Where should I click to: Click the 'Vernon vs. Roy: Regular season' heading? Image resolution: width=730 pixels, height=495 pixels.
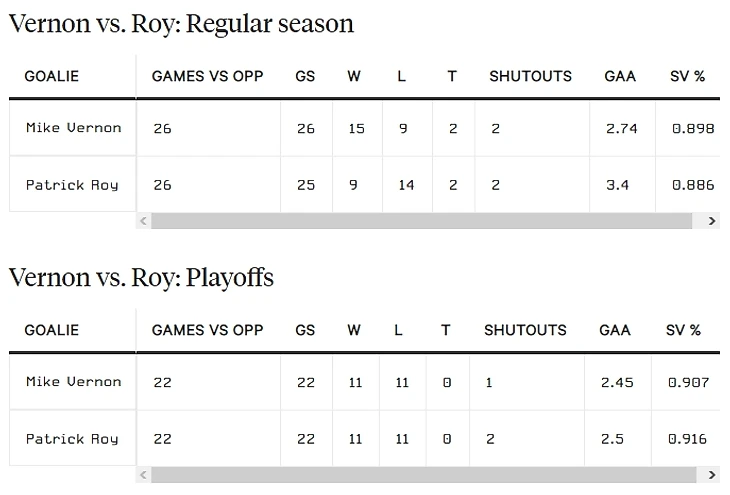181,23
